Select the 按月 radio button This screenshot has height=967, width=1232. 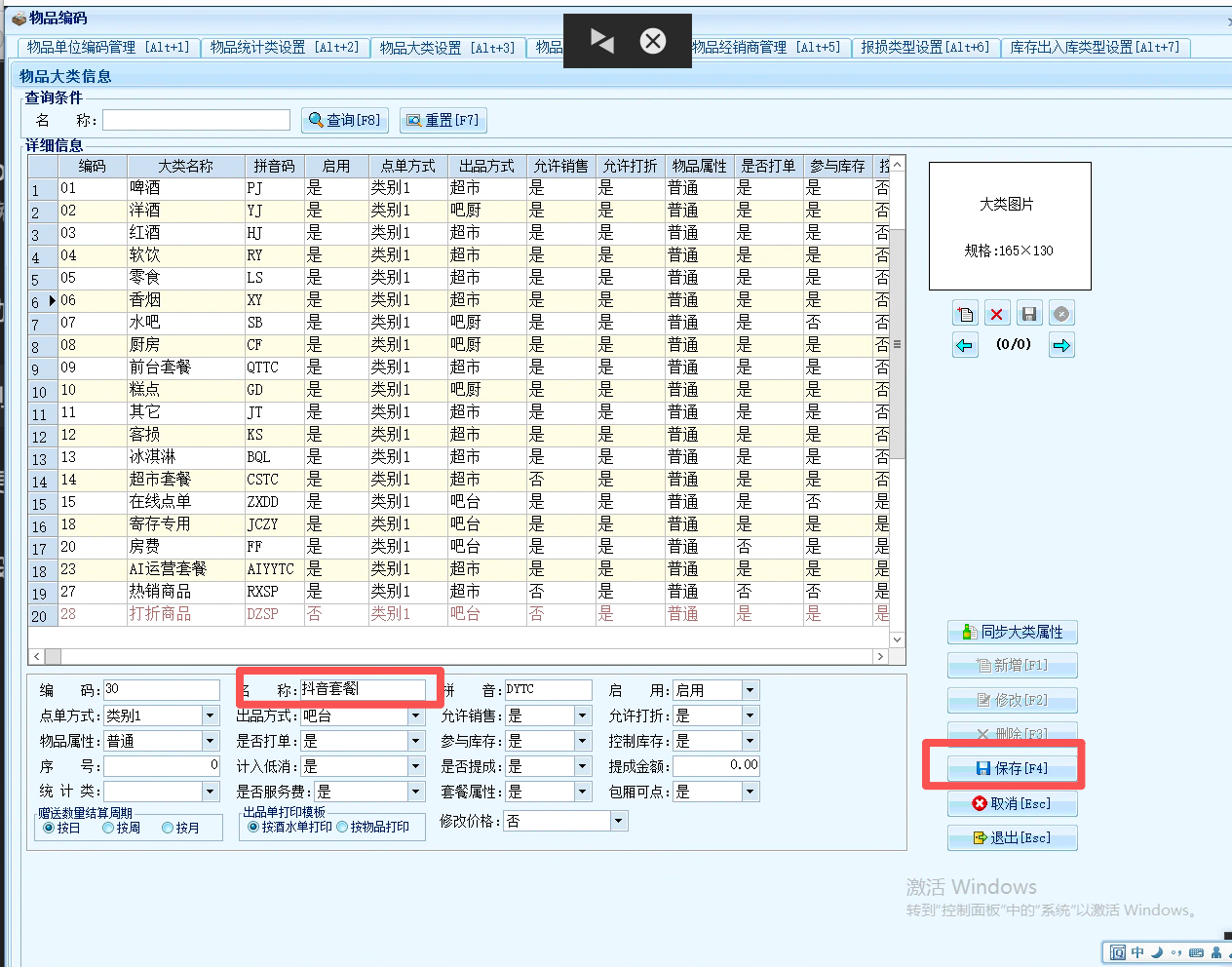point(168,828)
